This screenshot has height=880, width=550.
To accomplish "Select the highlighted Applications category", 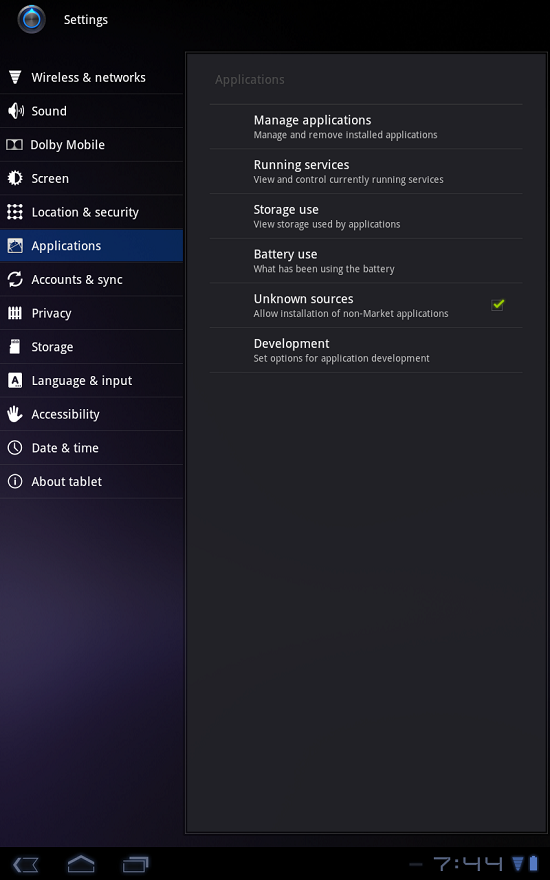I will pyautogui.click(x=91, y=245).
